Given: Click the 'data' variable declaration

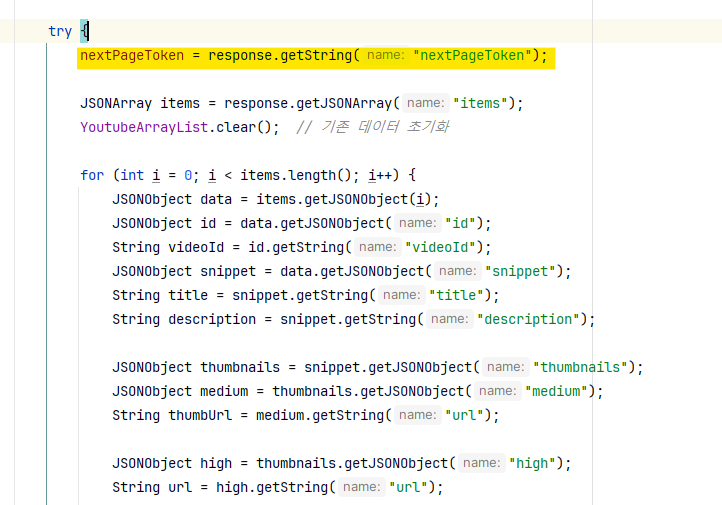Looking at the screenshot, I should pyautogui.click(x=216, y=199).
